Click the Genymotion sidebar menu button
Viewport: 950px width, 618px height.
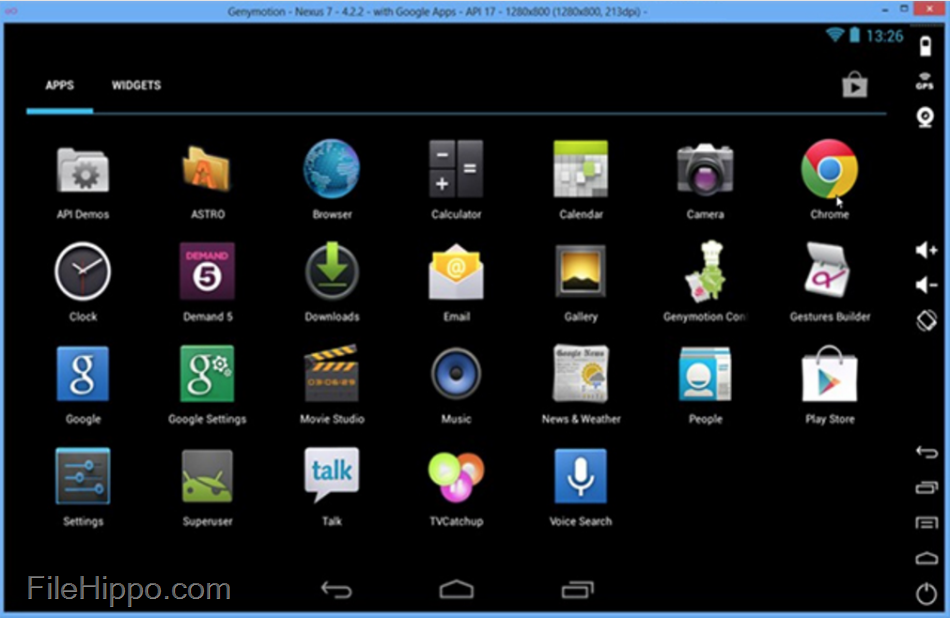coord(926,522)
